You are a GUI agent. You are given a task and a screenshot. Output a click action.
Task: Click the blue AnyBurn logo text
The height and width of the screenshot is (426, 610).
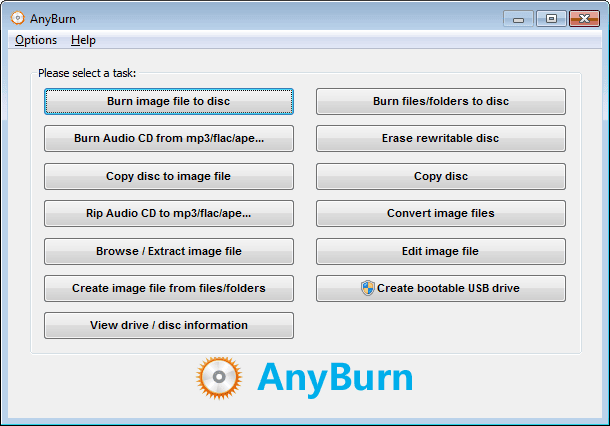(x=335, y=378)
